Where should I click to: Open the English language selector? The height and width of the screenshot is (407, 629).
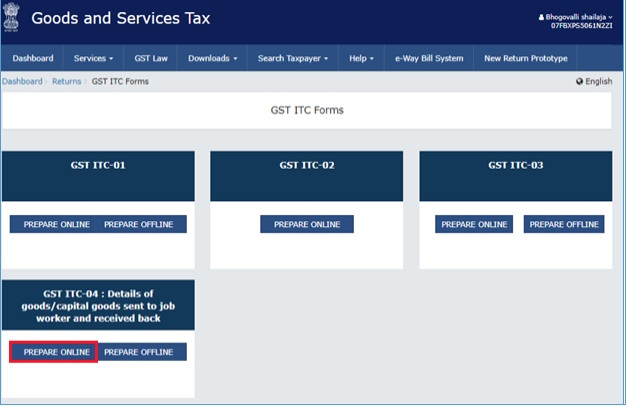pyautogui.click(x=594, y=81)
